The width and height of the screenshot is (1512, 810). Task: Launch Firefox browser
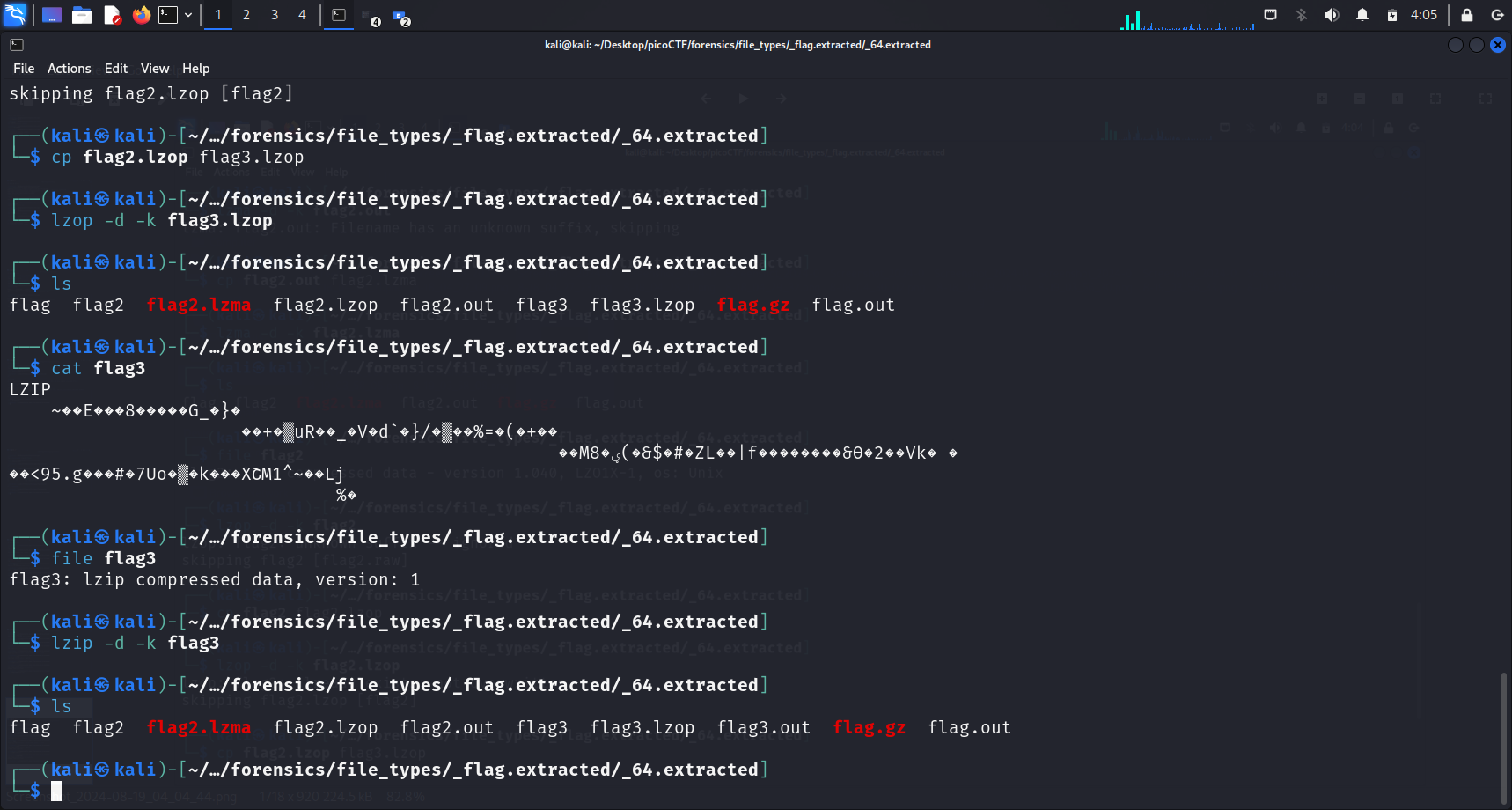tap(141, 15)
